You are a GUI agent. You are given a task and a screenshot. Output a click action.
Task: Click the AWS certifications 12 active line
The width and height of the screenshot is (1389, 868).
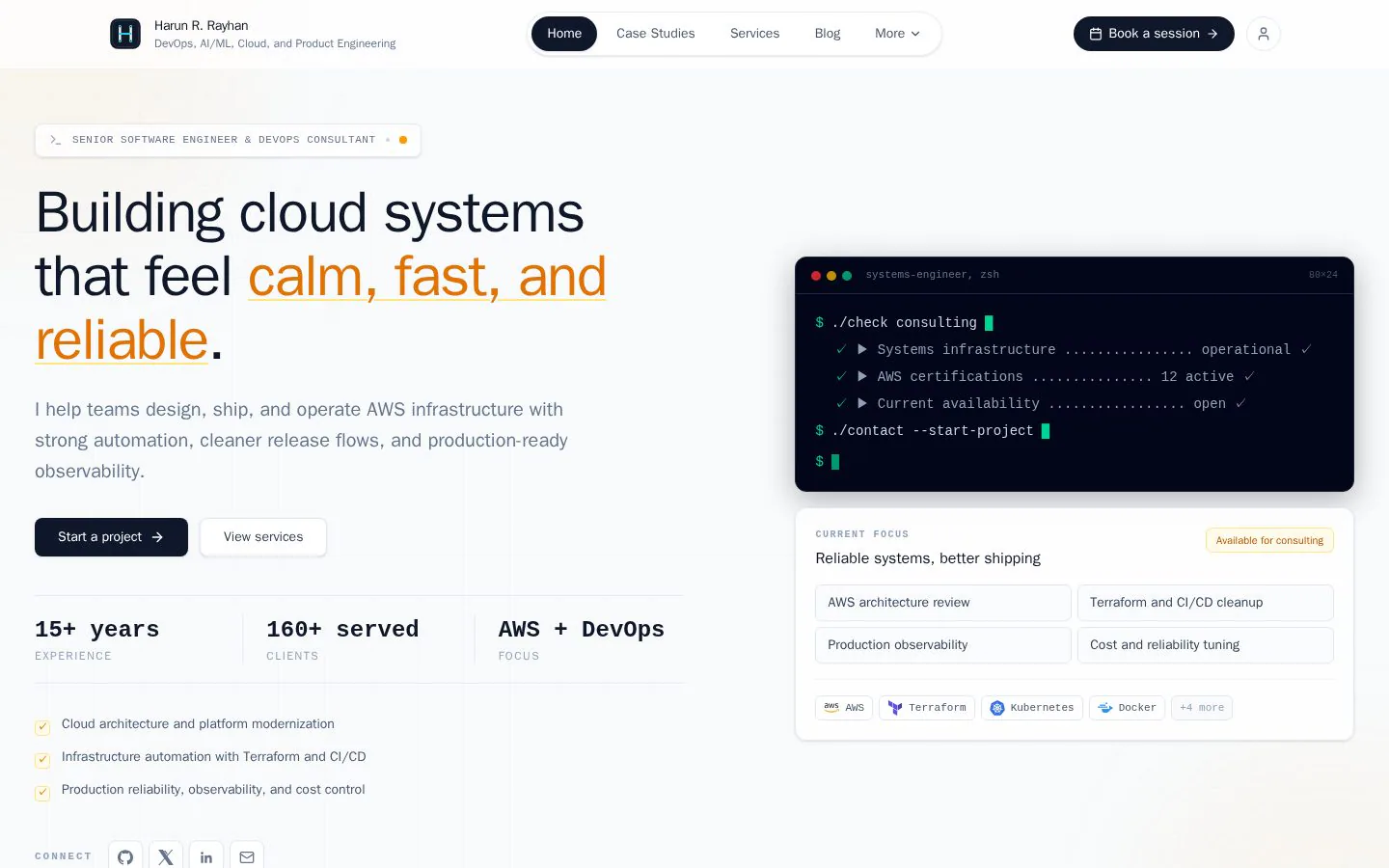pyautogui.click(x=1046, y=377)
